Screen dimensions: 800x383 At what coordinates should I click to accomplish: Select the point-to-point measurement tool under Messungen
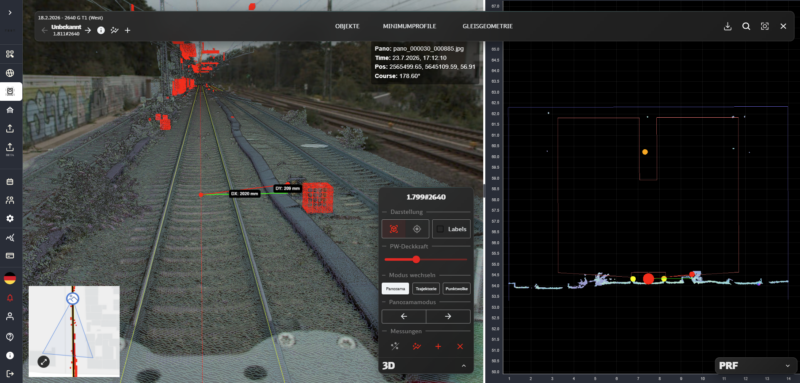click(x=394, y=347)
